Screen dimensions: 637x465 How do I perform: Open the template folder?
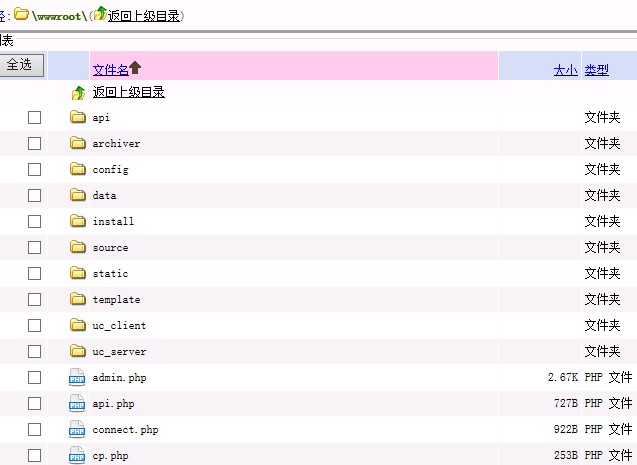116,299
